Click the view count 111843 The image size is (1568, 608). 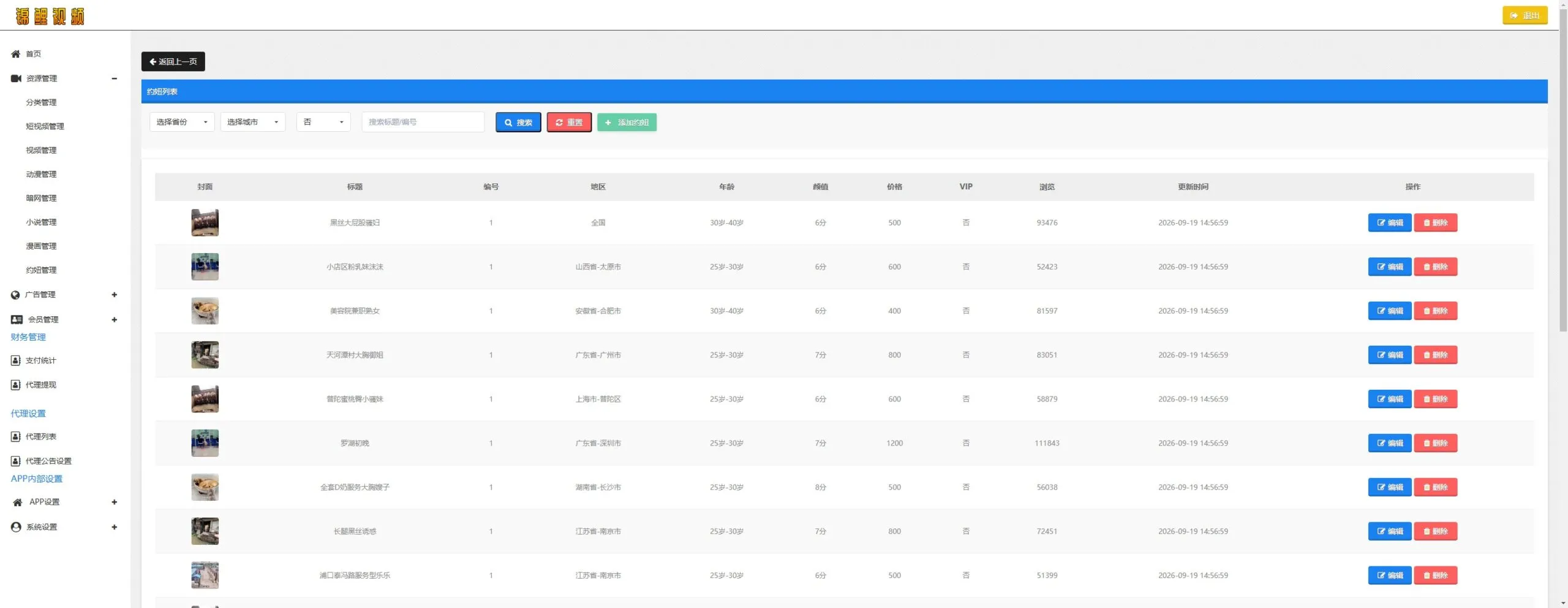point(1047,443)
